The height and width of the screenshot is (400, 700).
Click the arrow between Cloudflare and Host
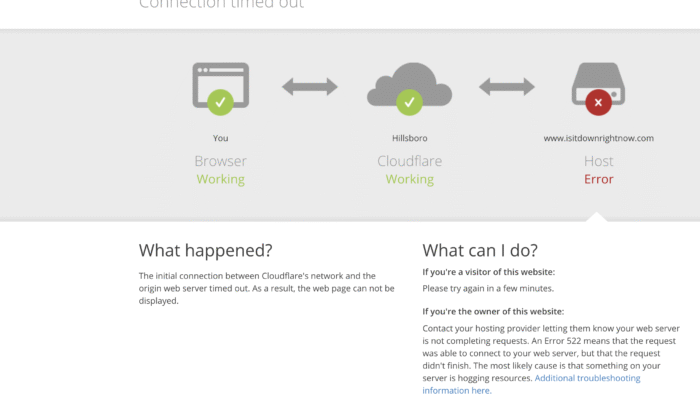tap(507, 87)
